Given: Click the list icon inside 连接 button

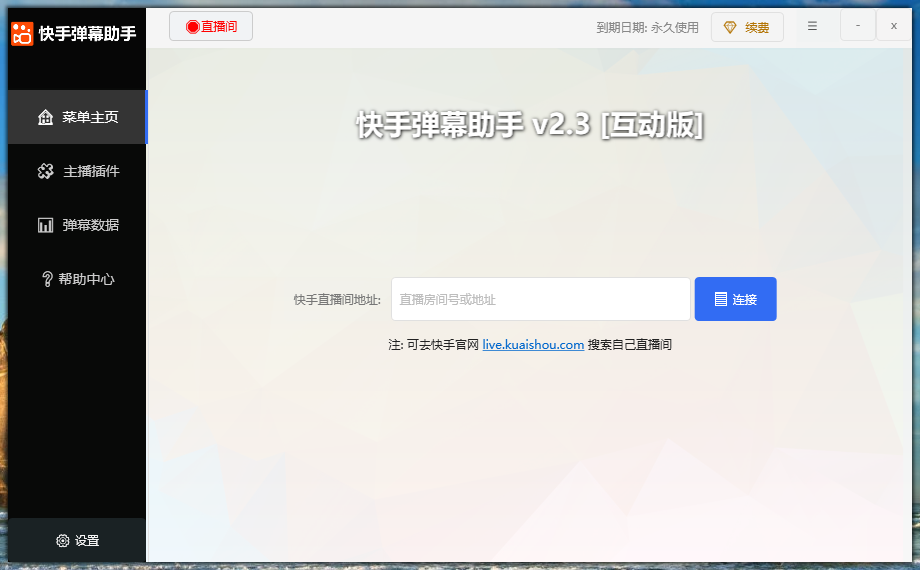Looking at the screenshot, I should click(720, 299).
